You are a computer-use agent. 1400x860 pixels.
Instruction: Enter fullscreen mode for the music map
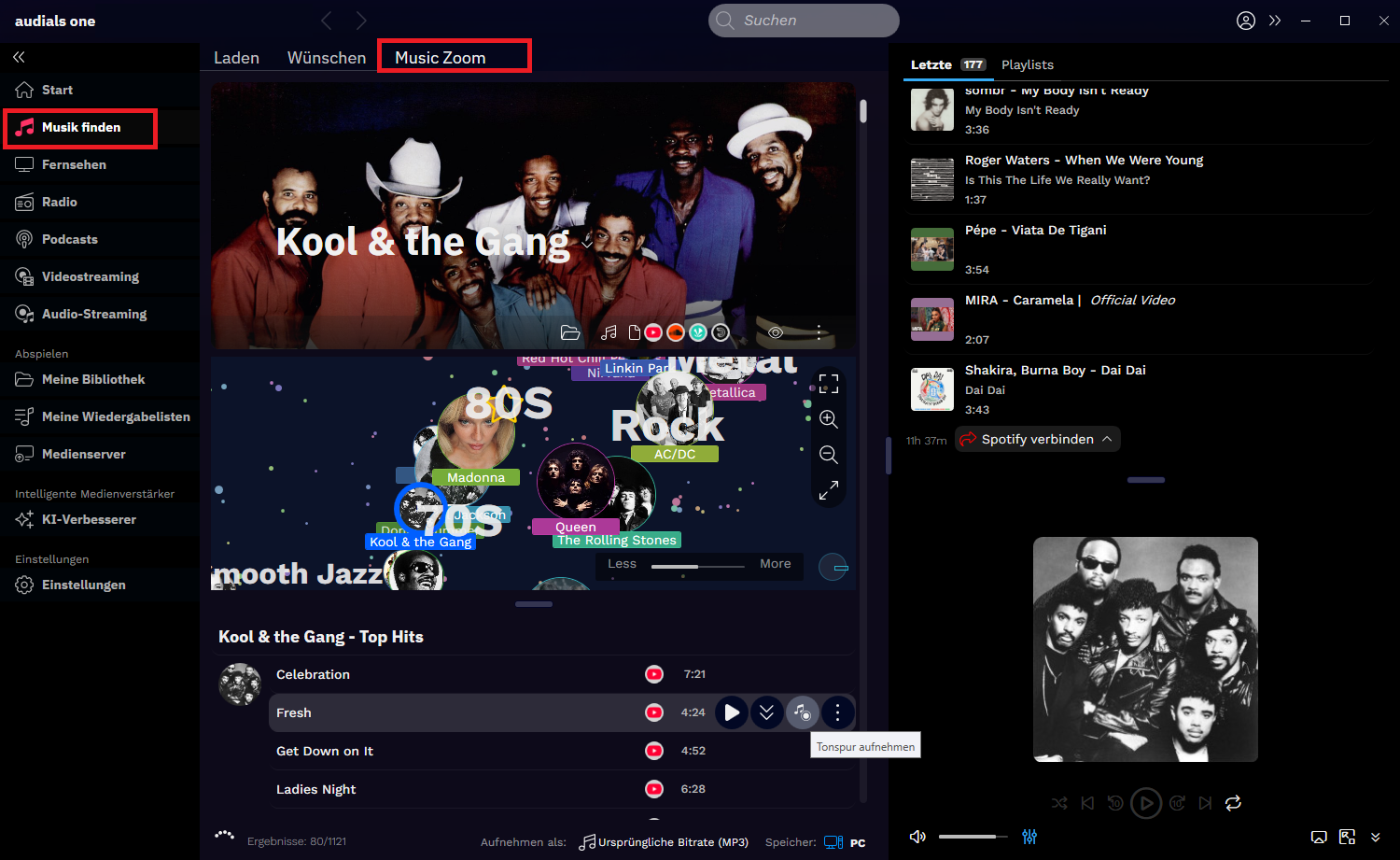829,384
